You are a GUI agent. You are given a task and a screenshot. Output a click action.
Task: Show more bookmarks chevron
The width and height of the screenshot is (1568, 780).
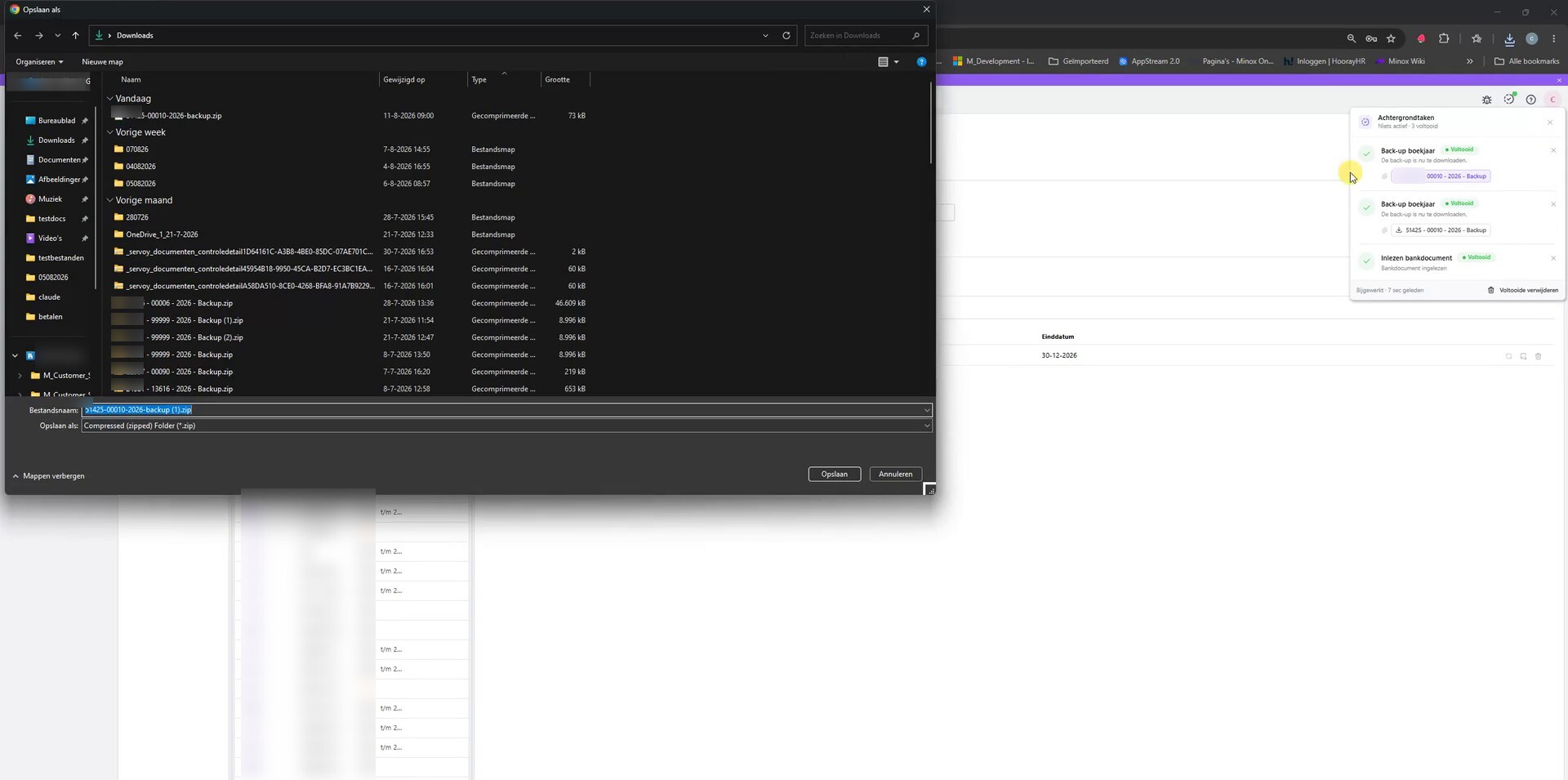coord(1470,61)
